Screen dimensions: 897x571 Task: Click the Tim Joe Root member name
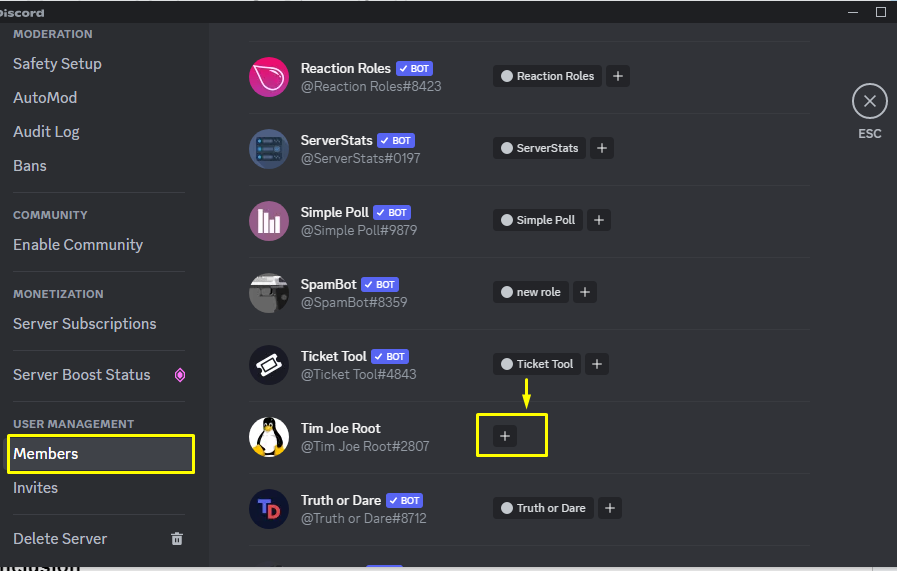click(340, 429)
